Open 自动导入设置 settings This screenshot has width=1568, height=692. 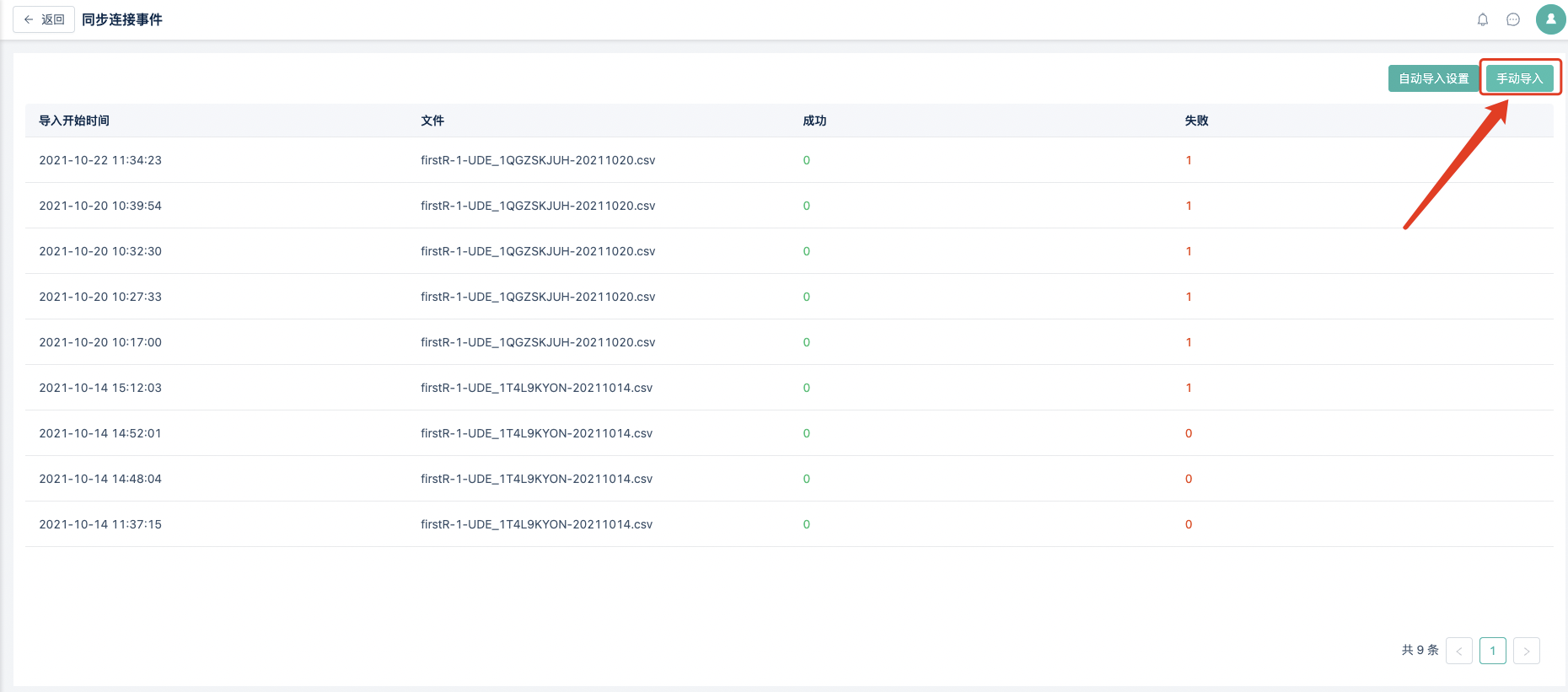1434,78
